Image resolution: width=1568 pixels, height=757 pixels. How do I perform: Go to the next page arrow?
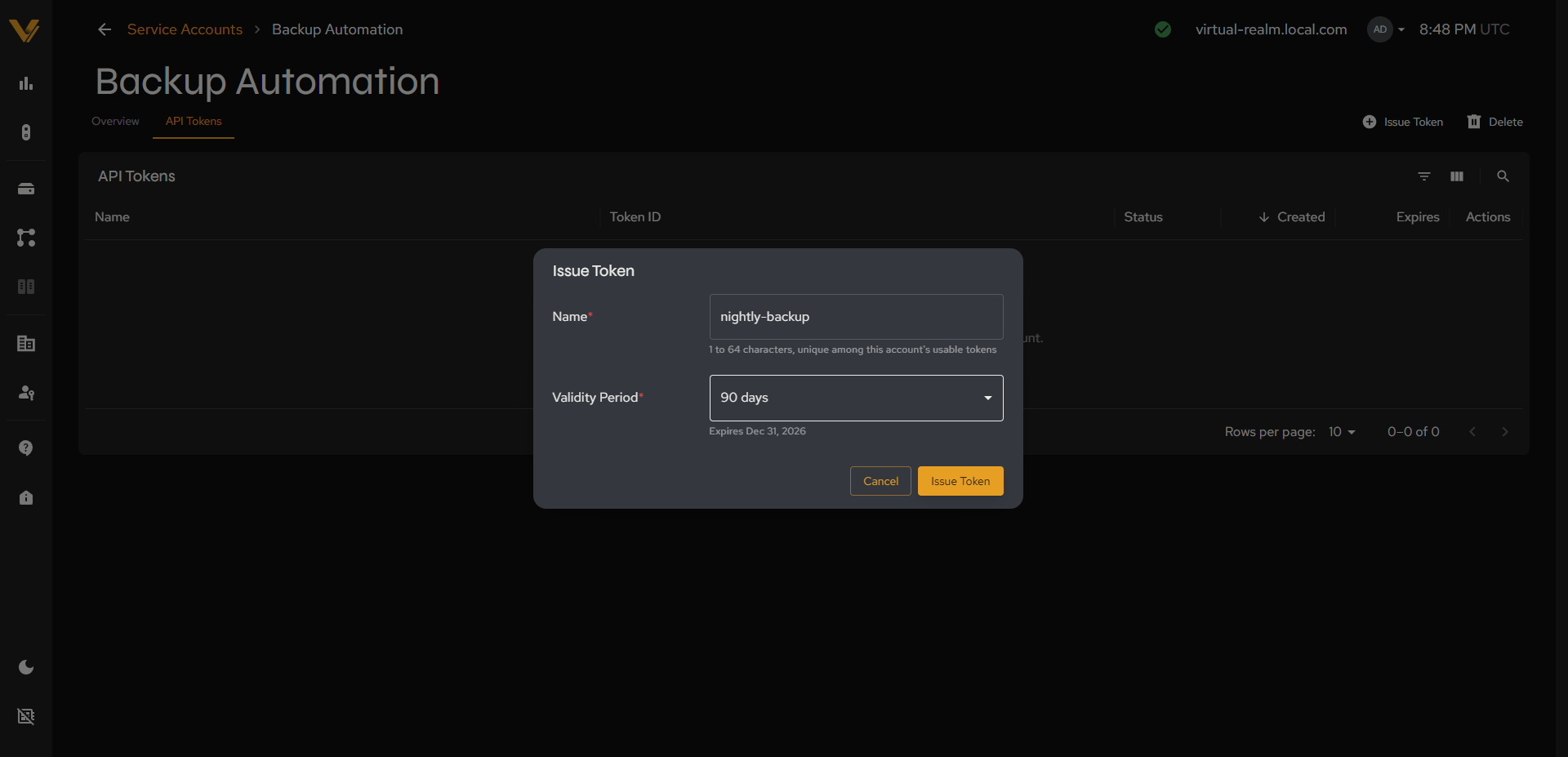point(1505,432)
